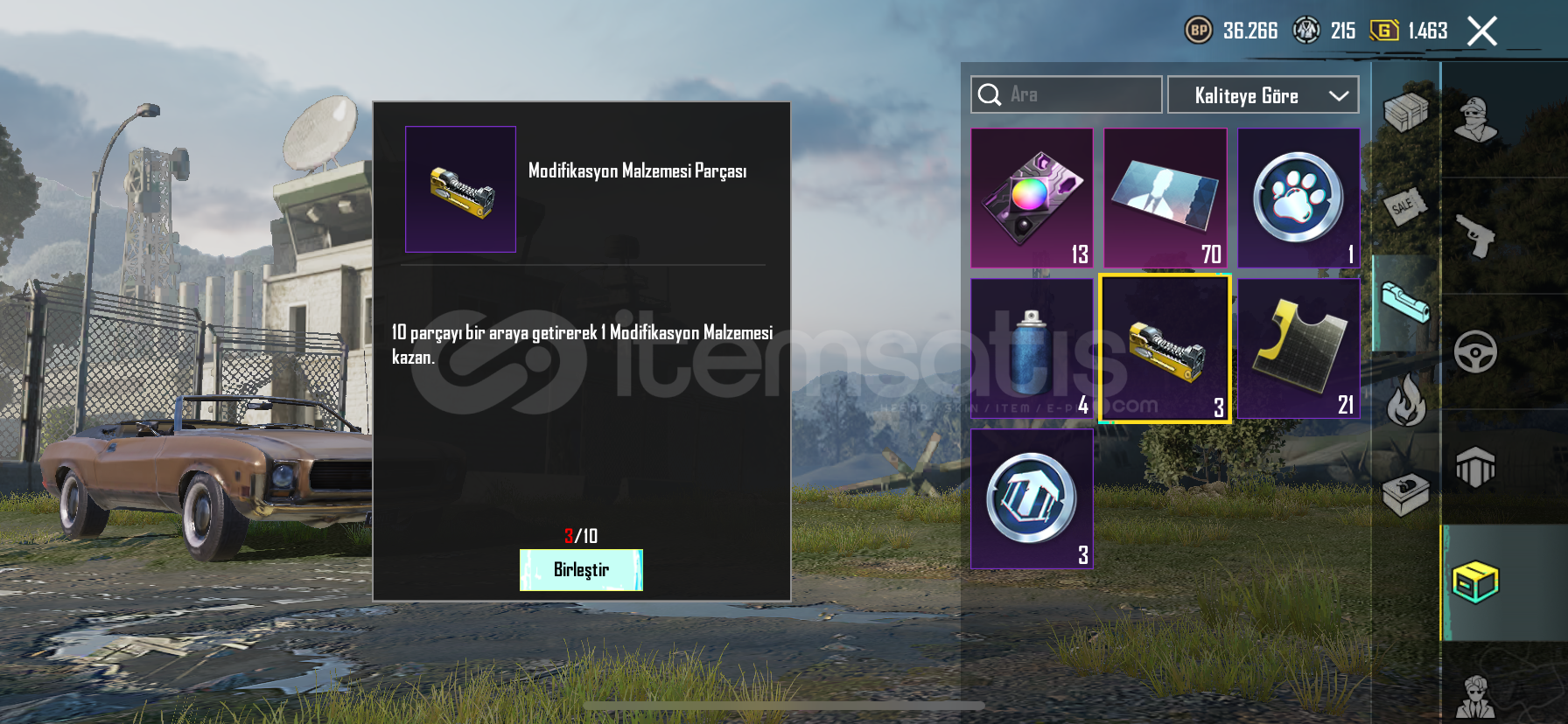Viewport: 1568px width, 724px height.
Task: Open the steering wheel vehicle category
Action: (x=1476, y=352)
